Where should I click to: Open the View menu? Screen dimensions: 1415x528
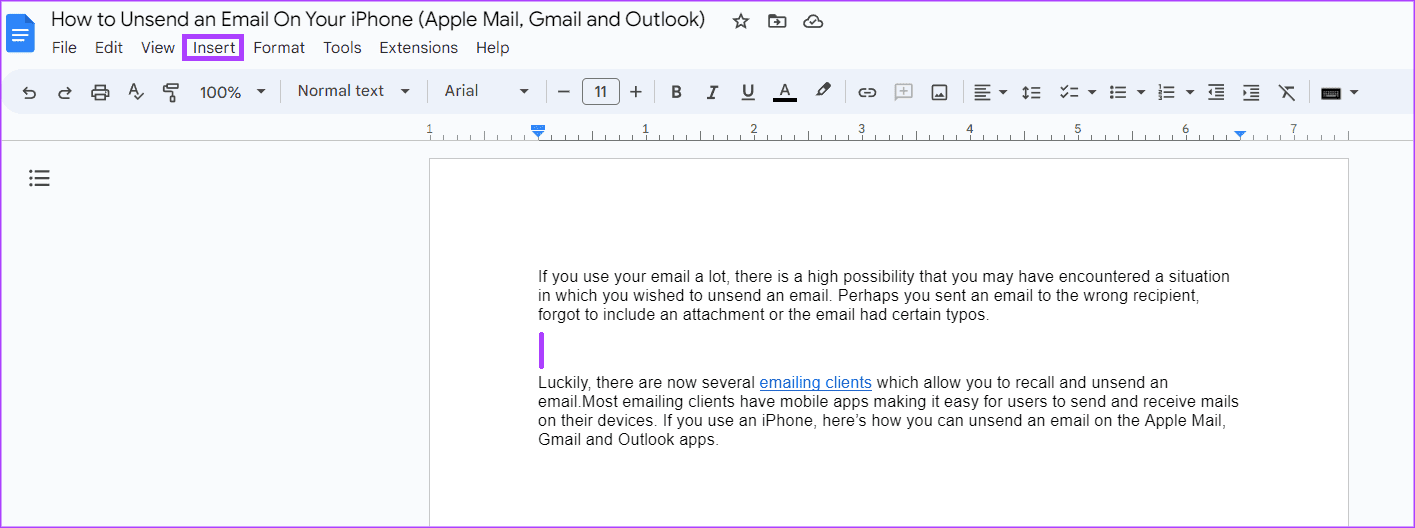(158, 48)
